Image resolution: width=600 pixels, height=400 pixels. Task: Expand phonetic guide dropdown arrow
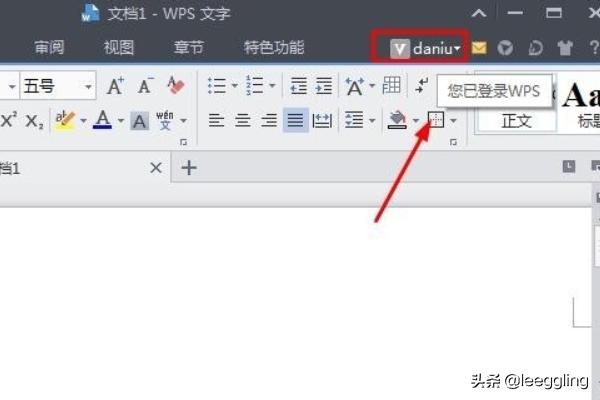[183, 121]
